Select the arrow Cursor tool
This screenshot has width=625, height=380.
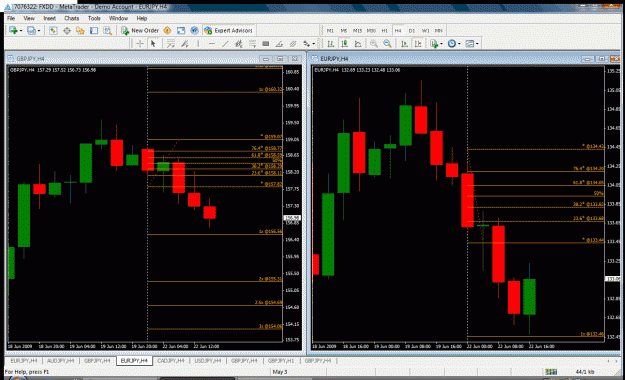click(153, 43)
